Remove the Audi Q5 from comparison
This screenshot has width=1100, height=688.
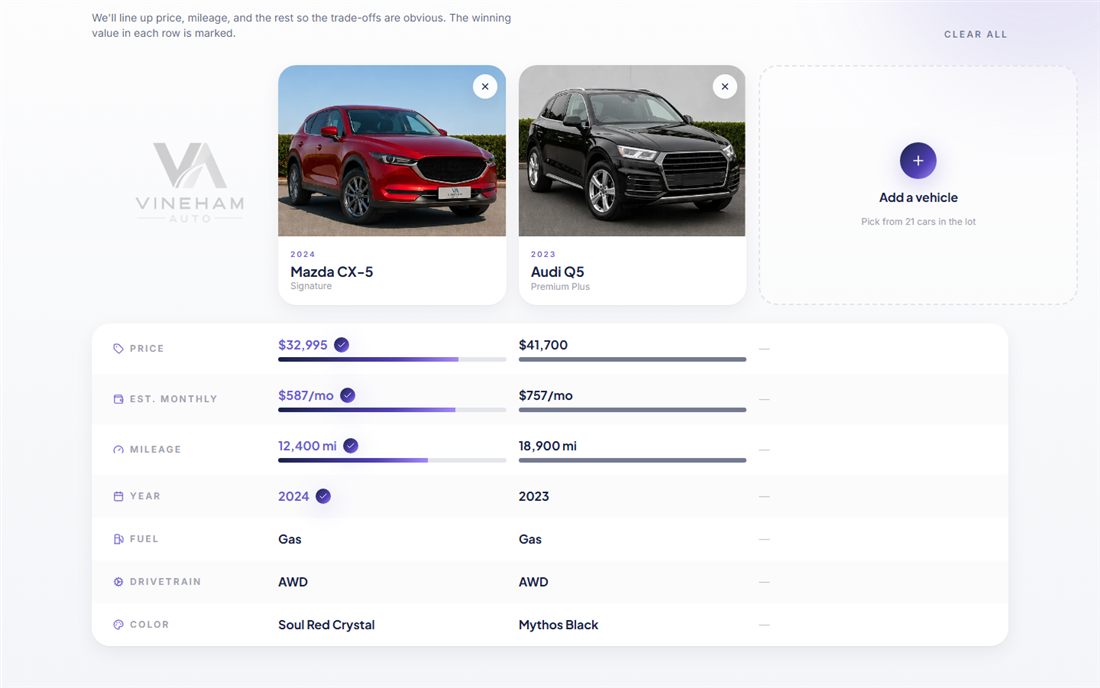click(725, 87)
